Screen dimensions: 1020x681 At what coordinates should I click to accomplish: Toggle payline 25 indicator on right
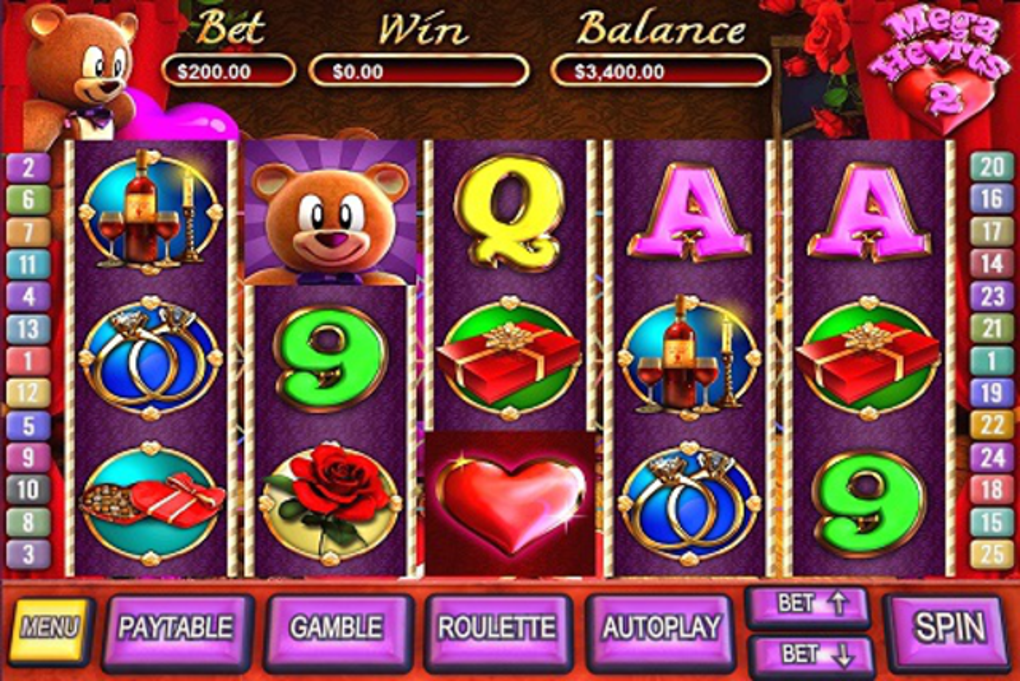(991, 554)
